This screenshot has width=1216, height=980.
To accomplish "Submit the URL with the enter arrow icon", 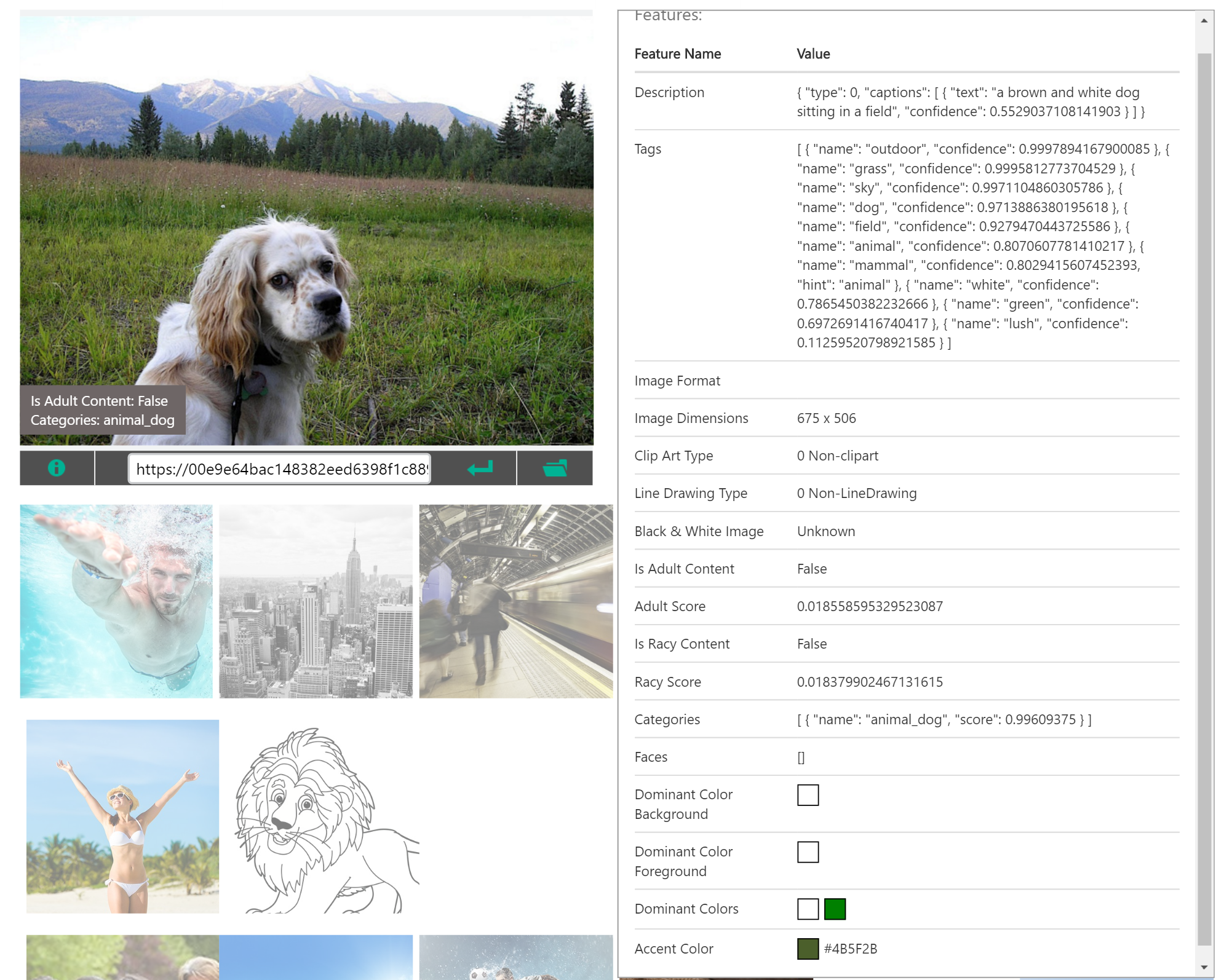I will tap(480, 468).
